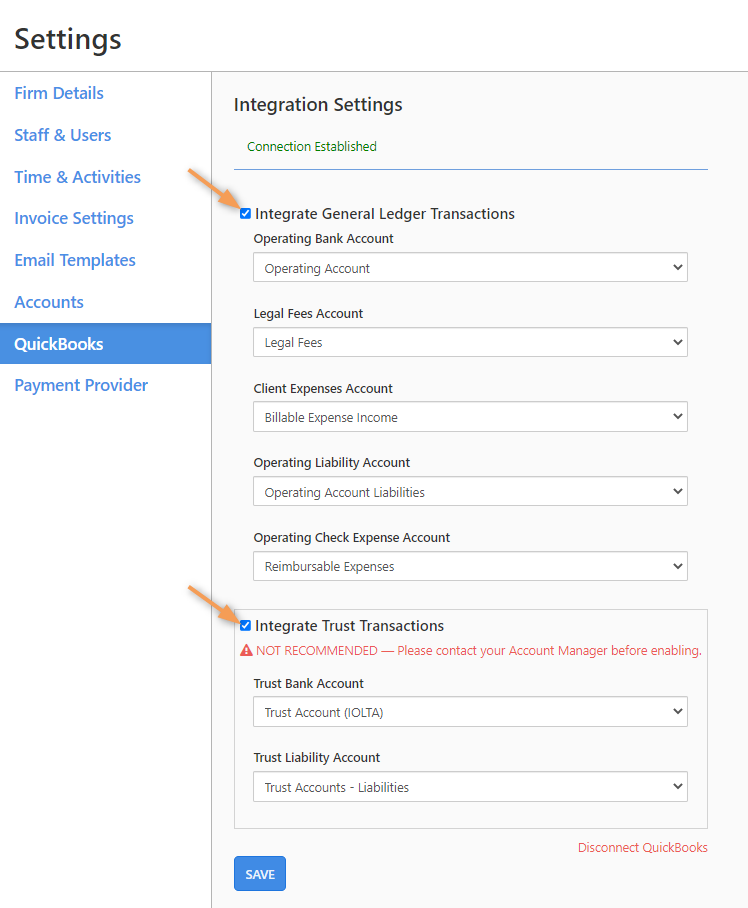The width and height of the screenshot is (748, 908).
Task: Open Payment Provider settings
Action: pyautogui.click(x=81, y=385)
